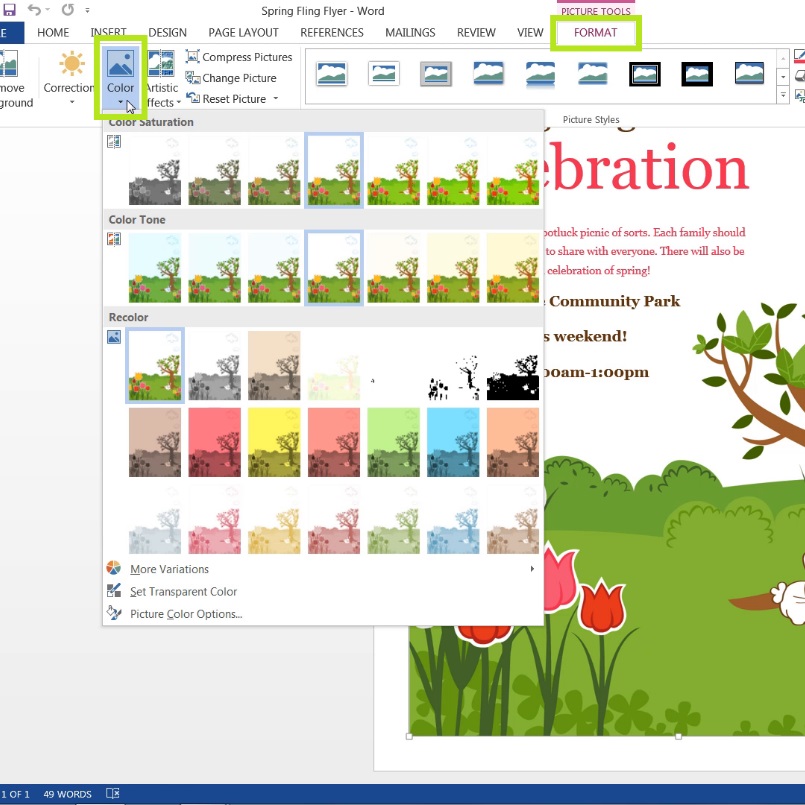Viewport: 805px width, 805px height.
Task: Open the Artistic Effects dropdown
Action: pos(162,79)
